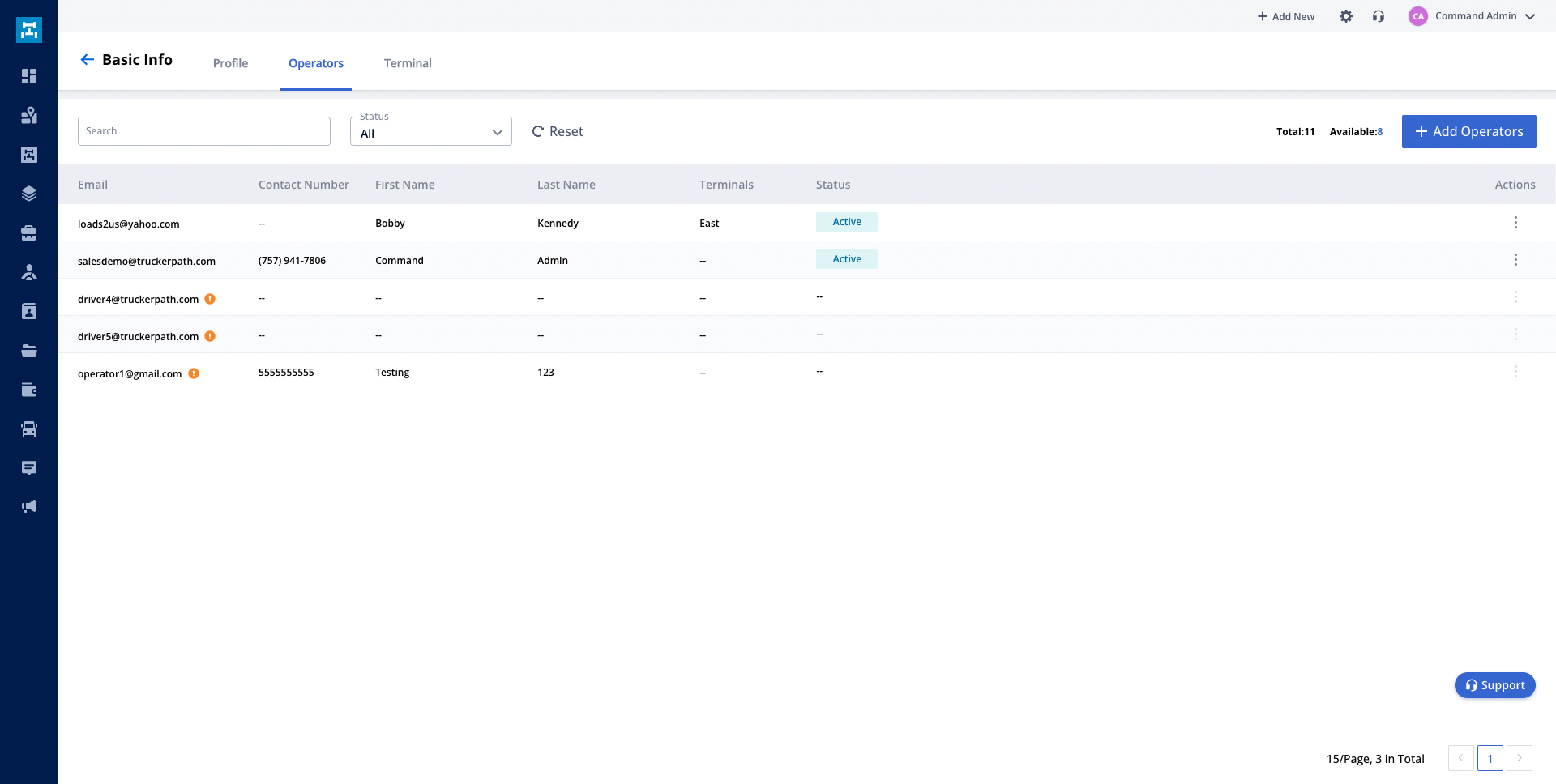The image size is (1556, 784).
Task: Open the Command logo home icon
Action: point(29,30)
